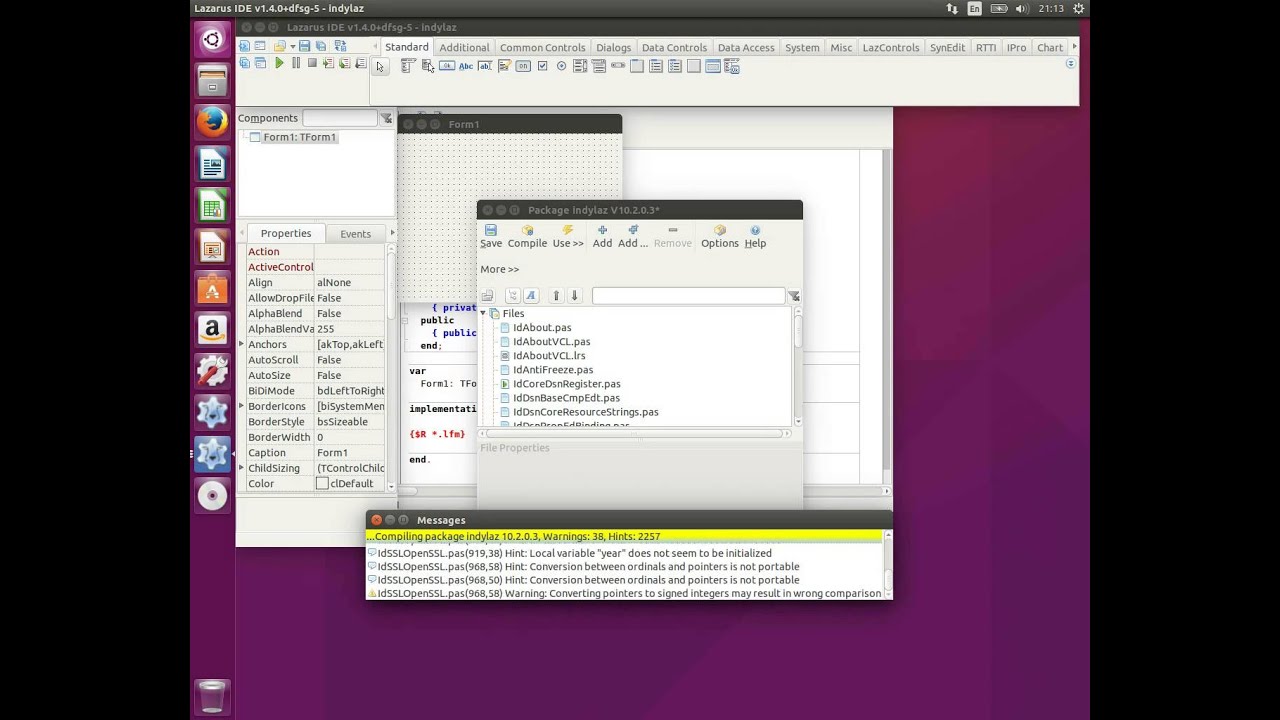Open the dropdown arrow beside Open icon
This screenshot has width=1280, height=720.
(x=293, y=46)
